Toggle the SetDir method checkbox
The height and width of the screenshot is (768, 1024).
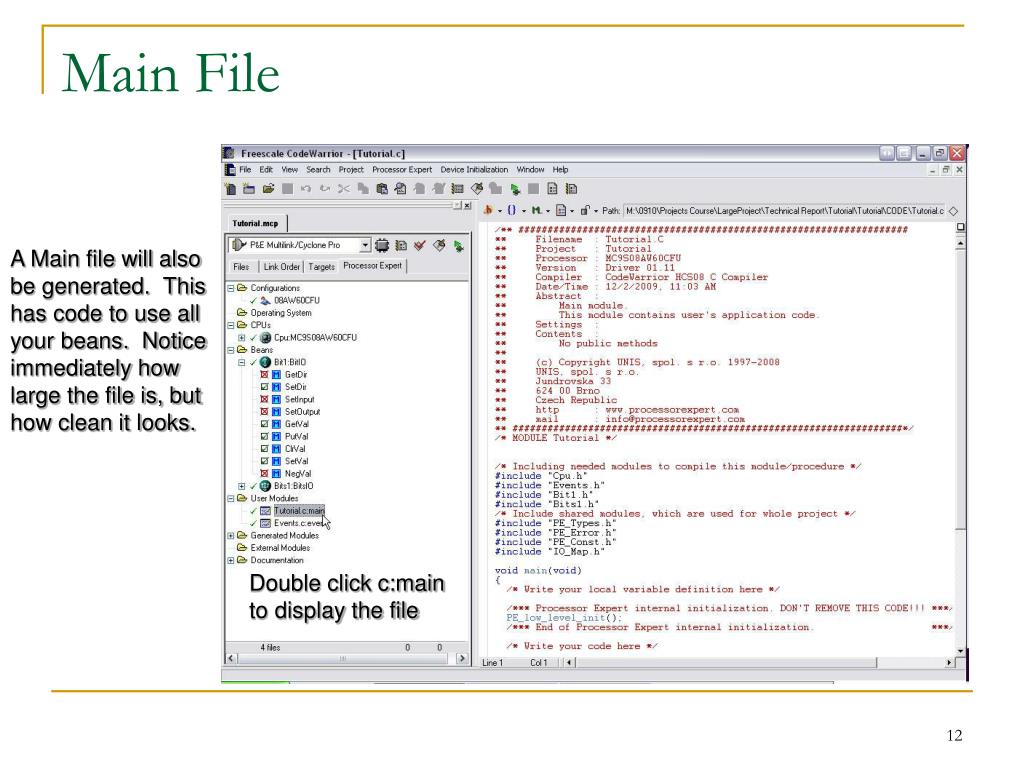(264, 387)
